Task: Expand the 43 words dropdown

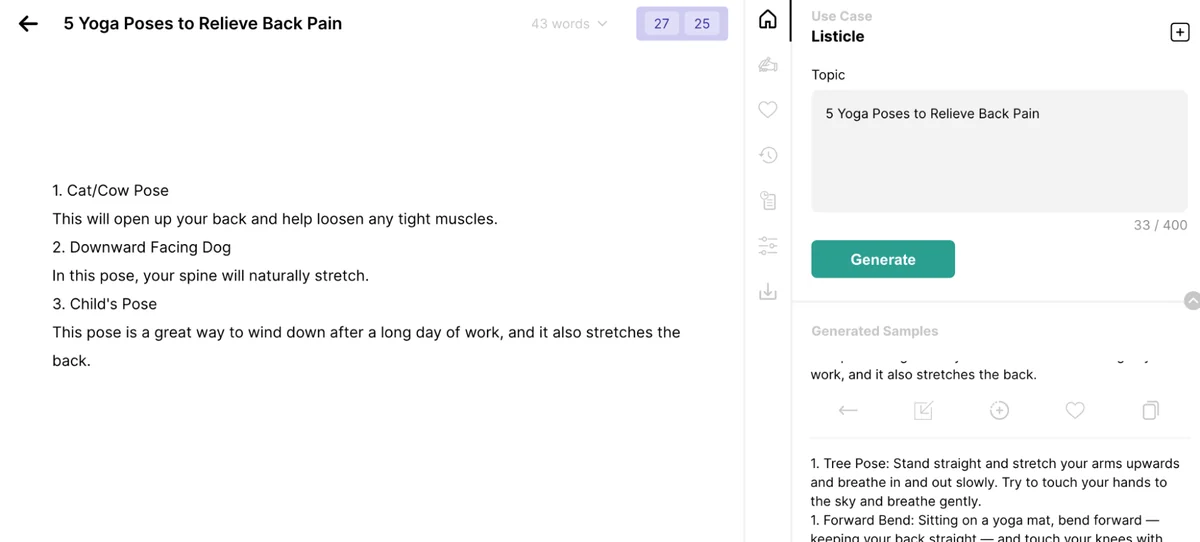Action: (569, 24)
